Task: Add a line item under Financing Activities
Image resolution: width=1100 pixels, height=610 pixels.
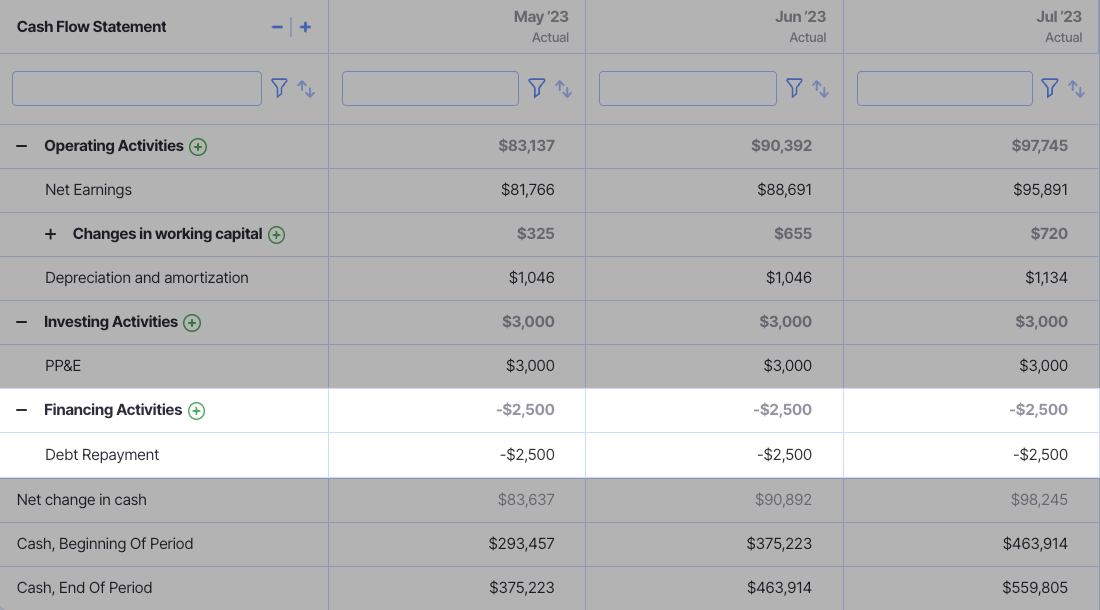Action: pyautogui.click(x=196, y=410)
